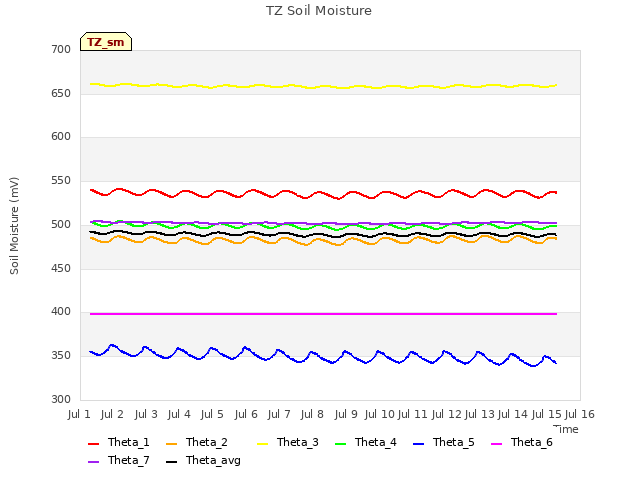
Task: Select Theta_avg legend entry
Action: (203, 460)
